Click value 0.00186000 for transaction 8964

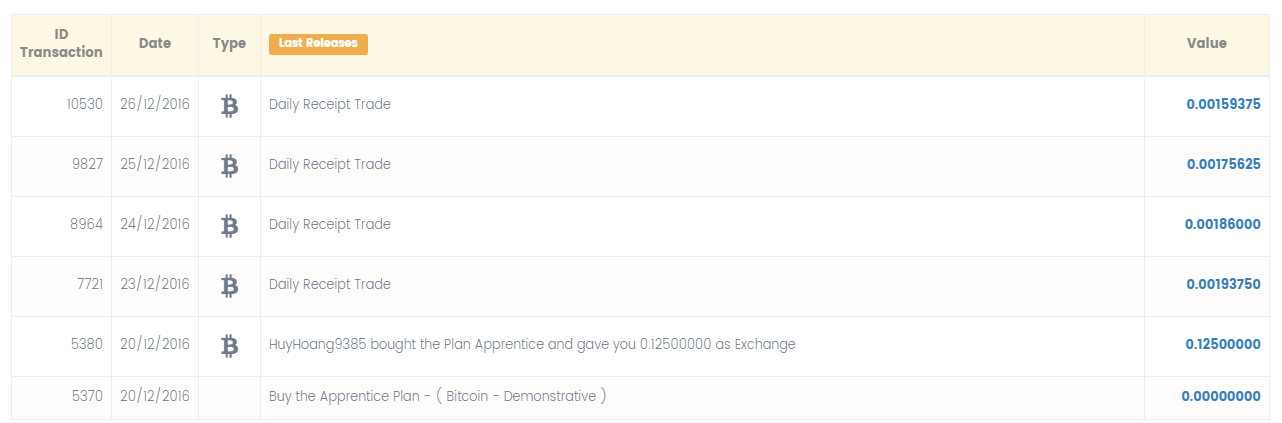point(1222,224)
